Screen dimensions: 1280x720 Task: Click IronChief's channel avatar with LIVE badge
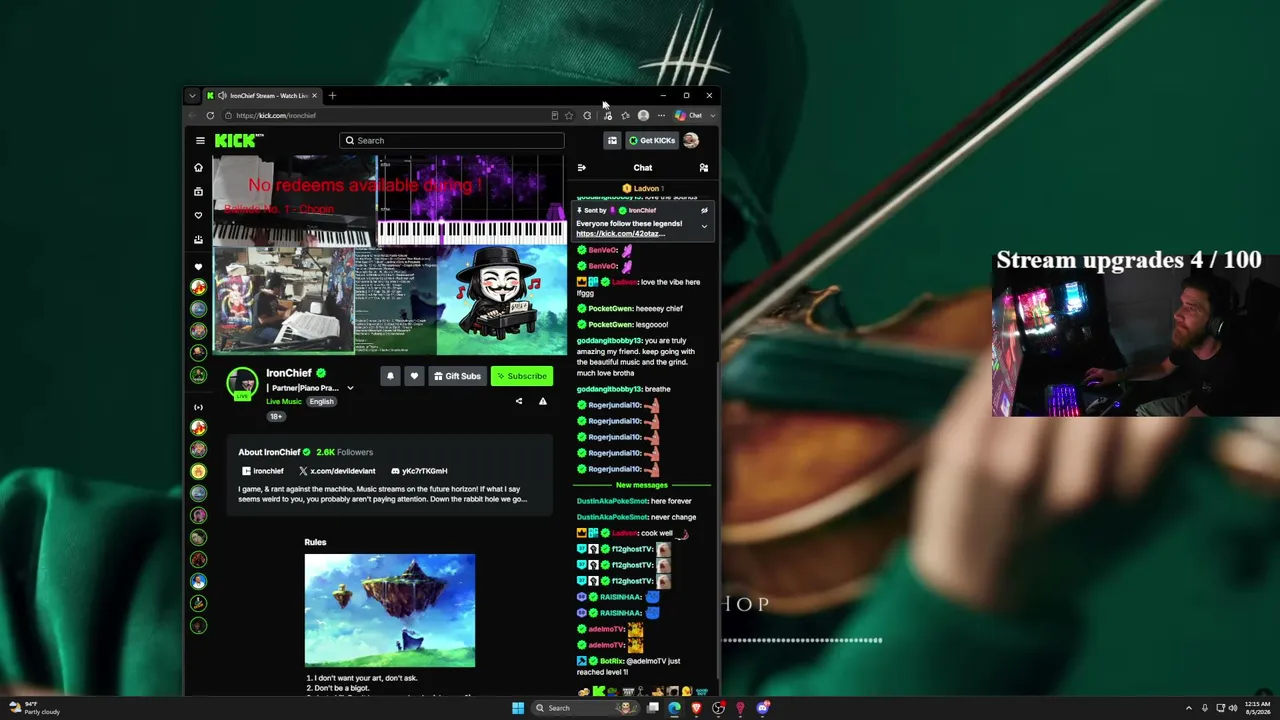242,383
